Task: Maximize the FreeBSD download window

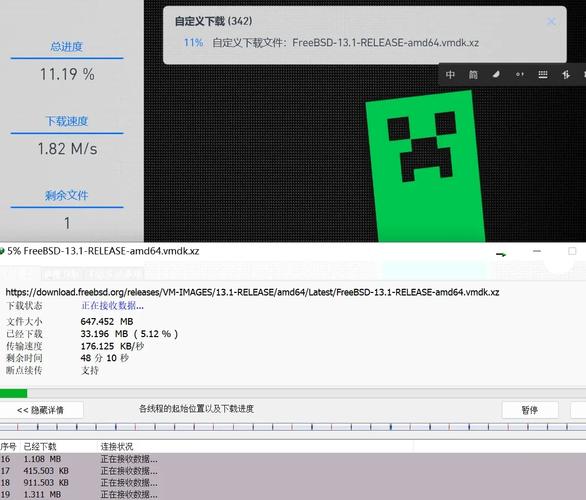Action: click(x=572, y=251)
